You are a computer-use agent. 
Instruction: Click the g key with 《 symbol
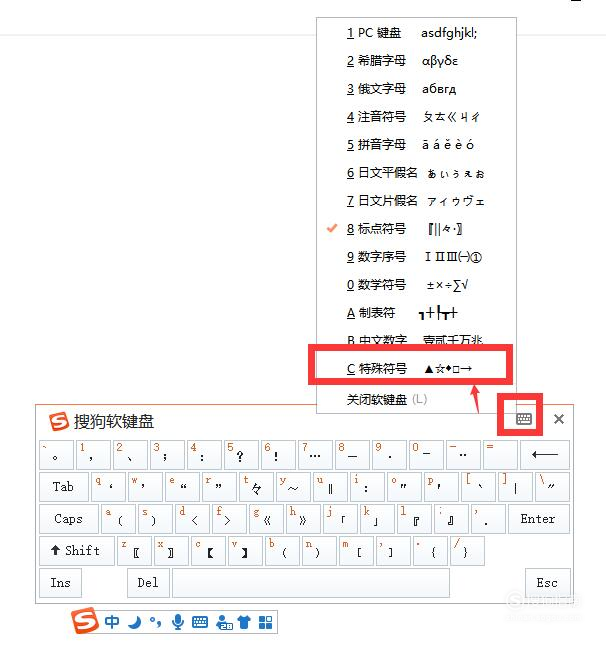click(x=266, y=519)
